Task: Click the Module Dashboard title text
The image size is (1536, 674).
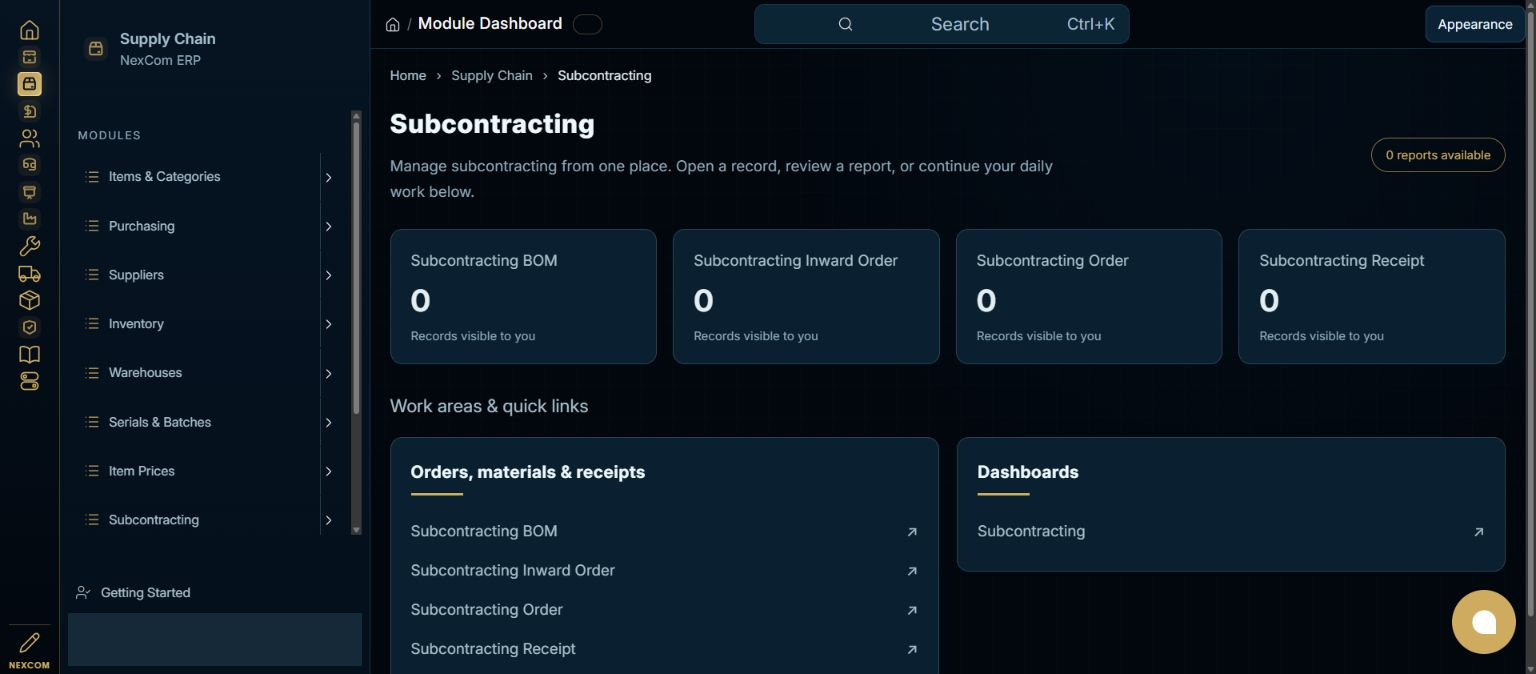Action: (490, 24)
